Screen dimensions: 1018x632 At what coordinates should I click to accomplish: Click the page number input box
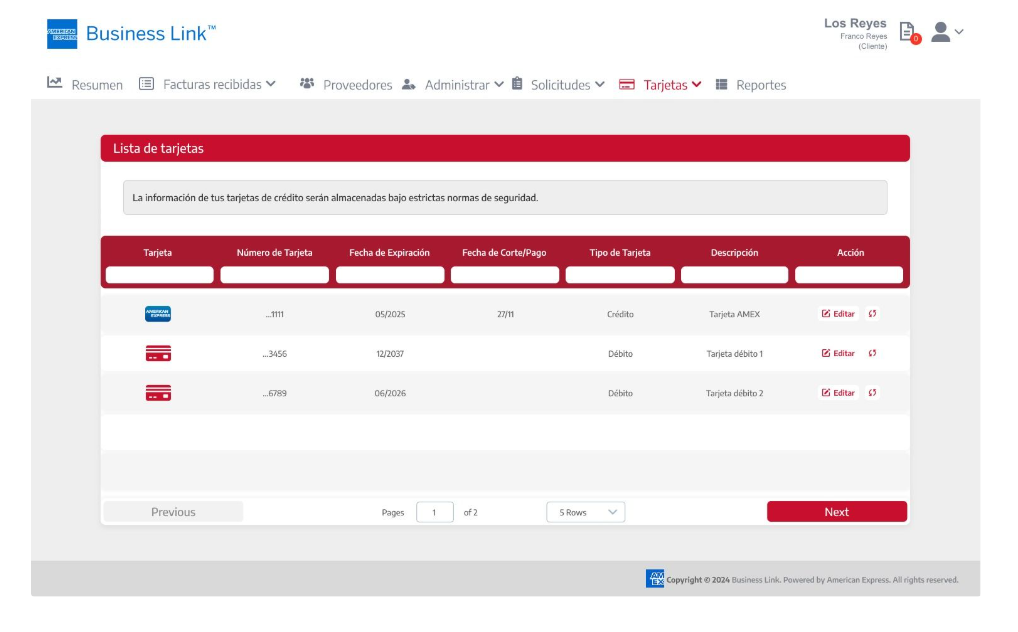click(x=435, y=512)
